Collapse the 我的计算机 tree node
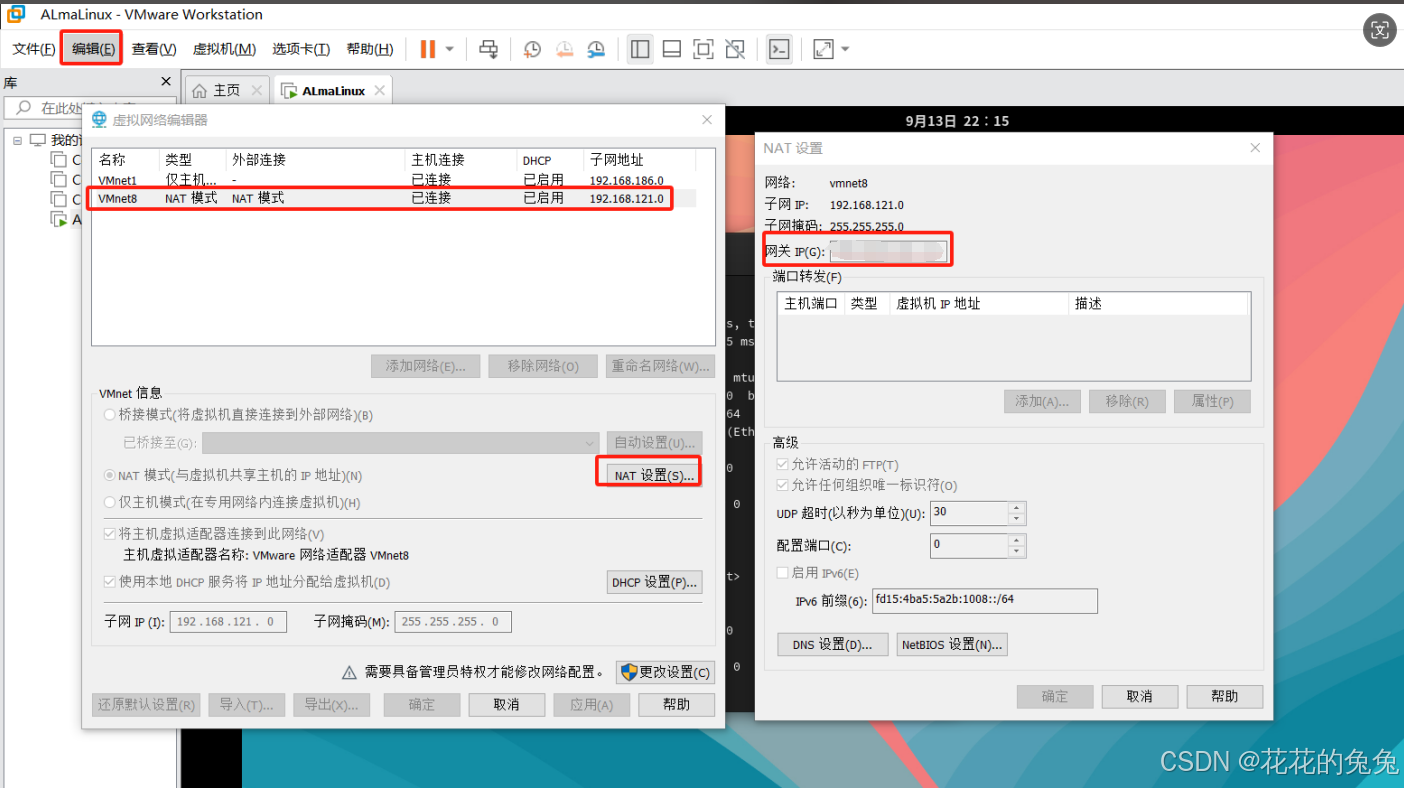 tap(17, 140)
